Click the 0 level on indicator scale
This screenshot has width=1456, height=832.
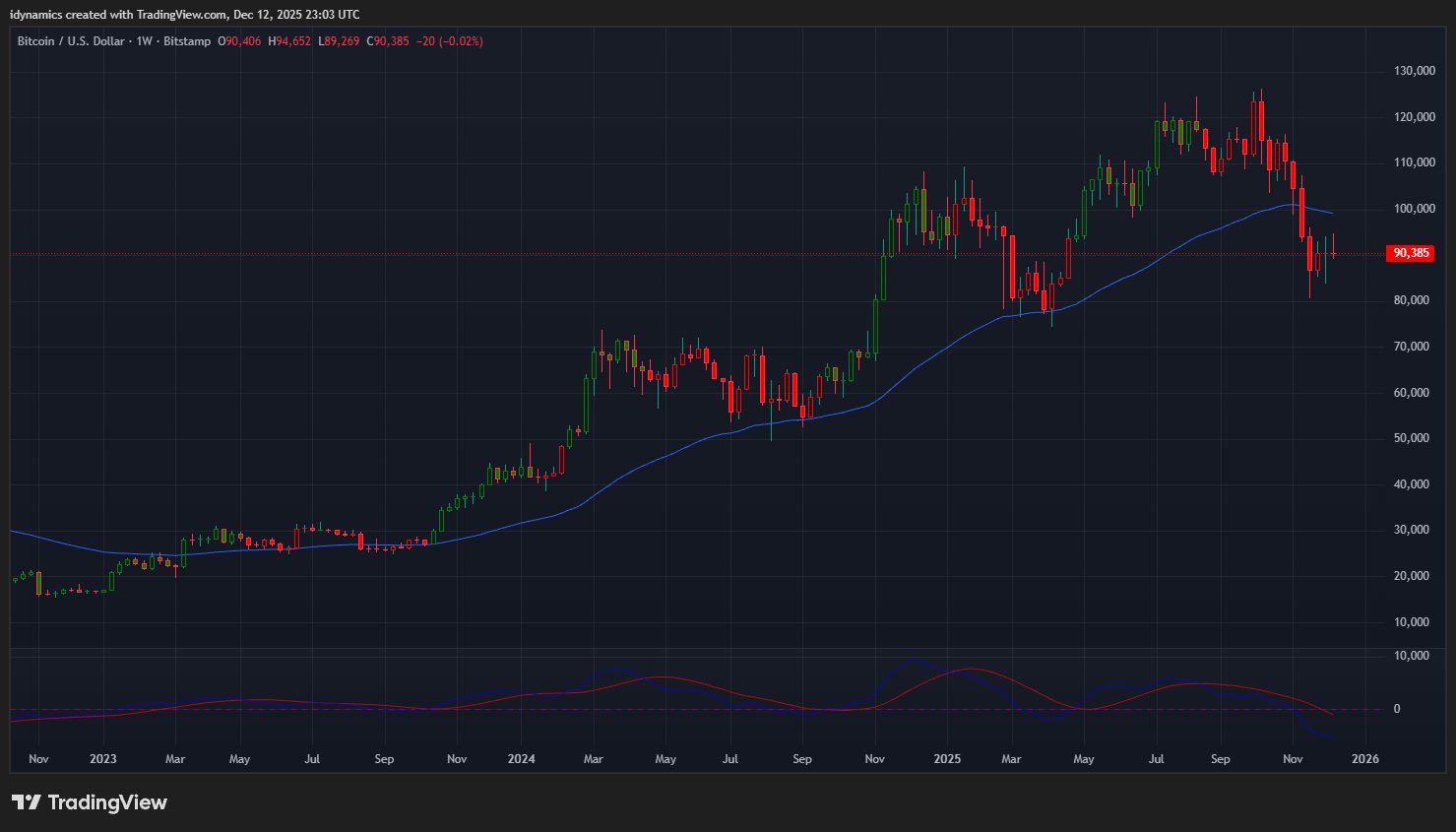coord(1397,709)
